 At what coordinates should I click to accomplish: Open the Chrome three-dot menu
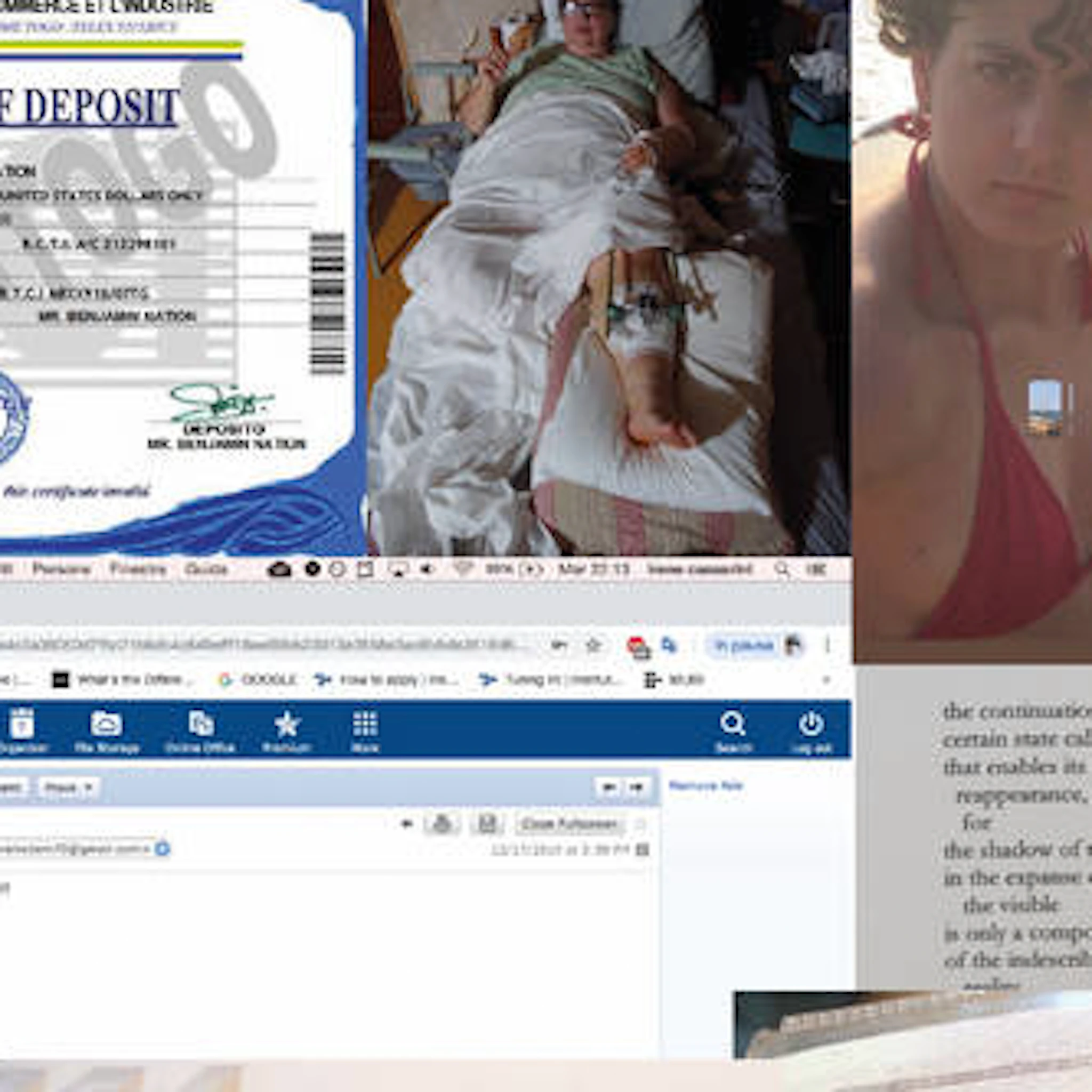(x=828, y=645)
